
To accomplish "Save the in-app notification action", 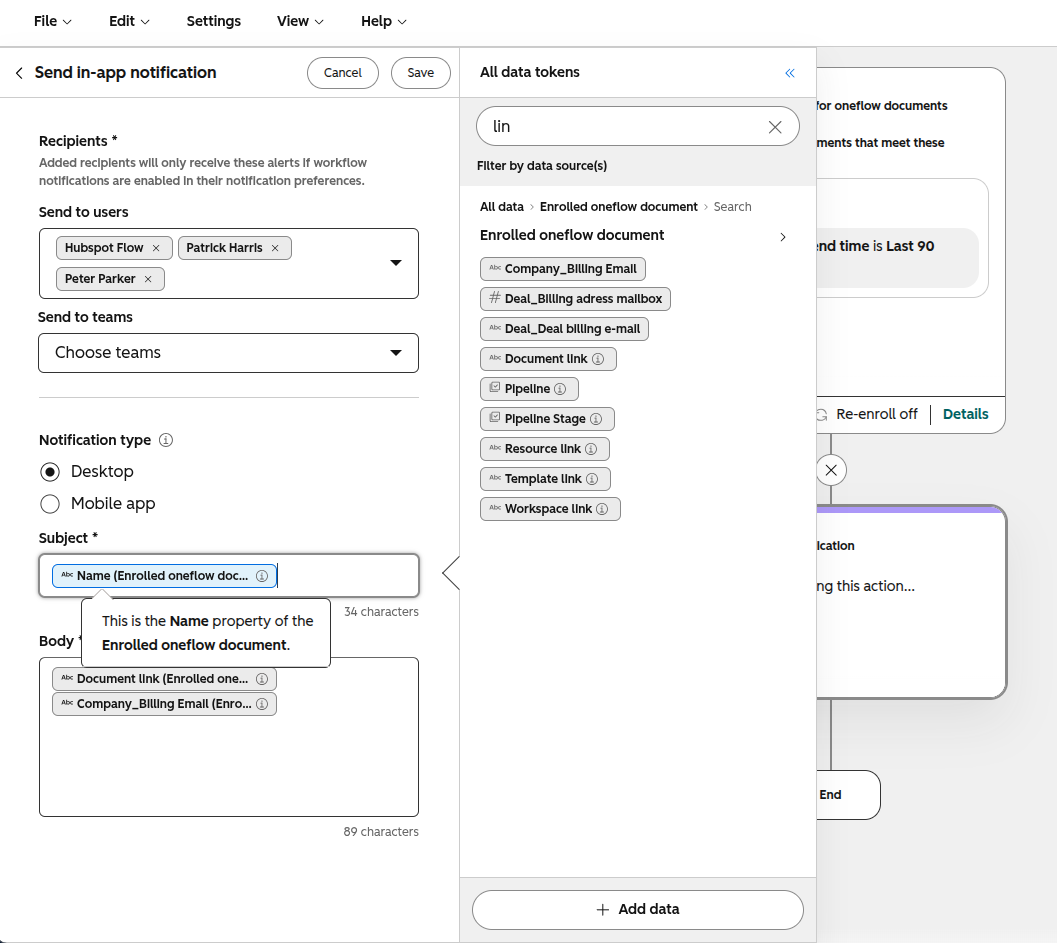I will tap(421, 73).
